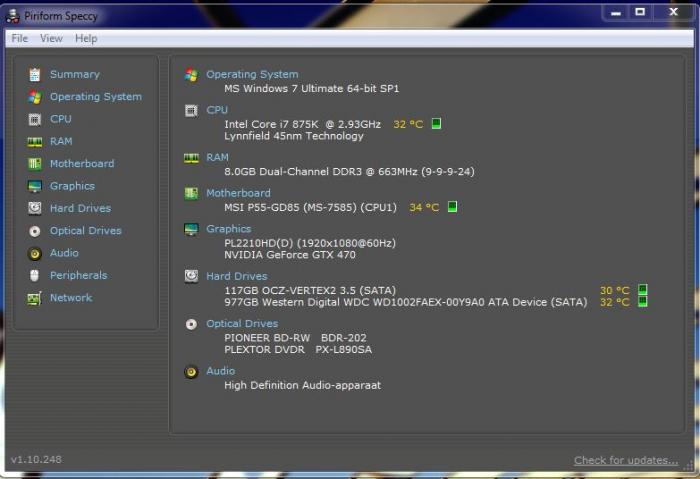Open the Hard Drives heading link in summary
The image size is (700, 479).
237,276
